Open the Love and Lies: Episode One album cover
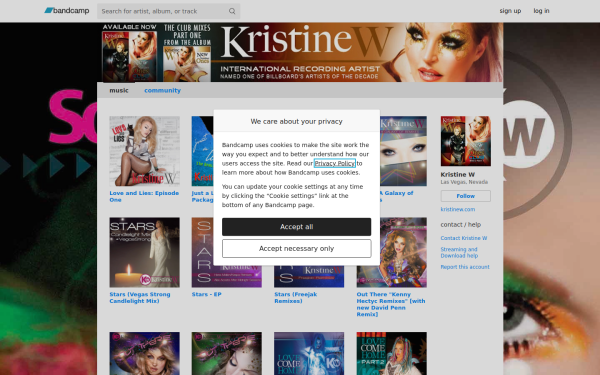Screen dimensions: 600x375 coord(144,151)
